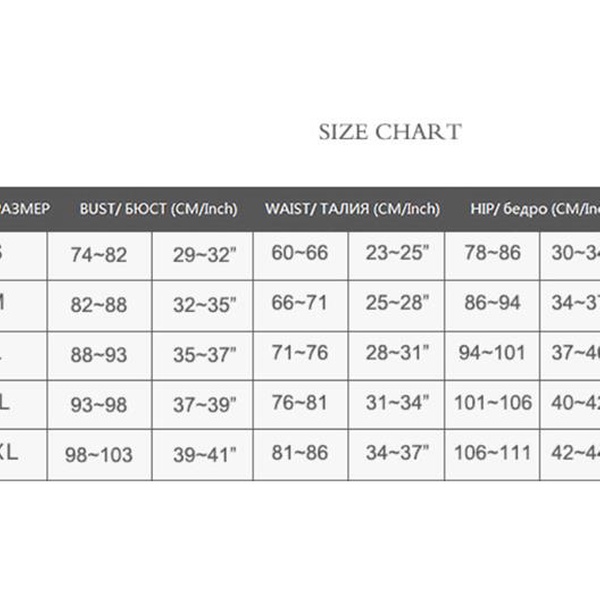Select the hip cell 86~94
This screenshot has height=600, width=600.
(493, 302)
